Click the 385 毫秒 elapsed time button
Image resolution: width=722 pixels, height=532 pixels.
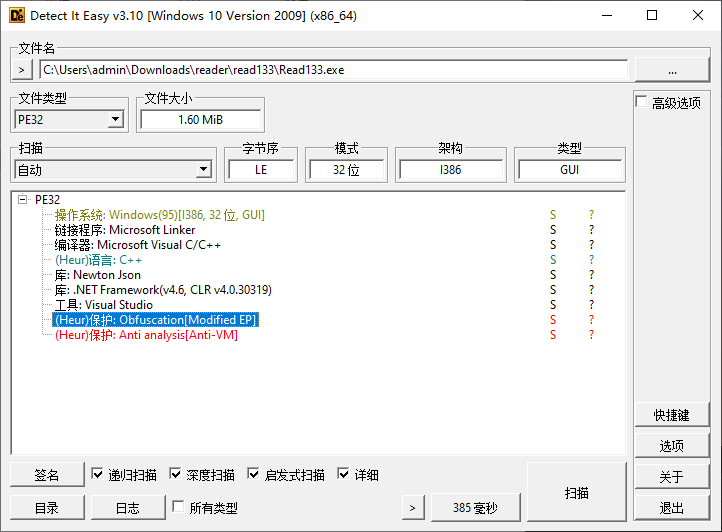pos(475,508)
